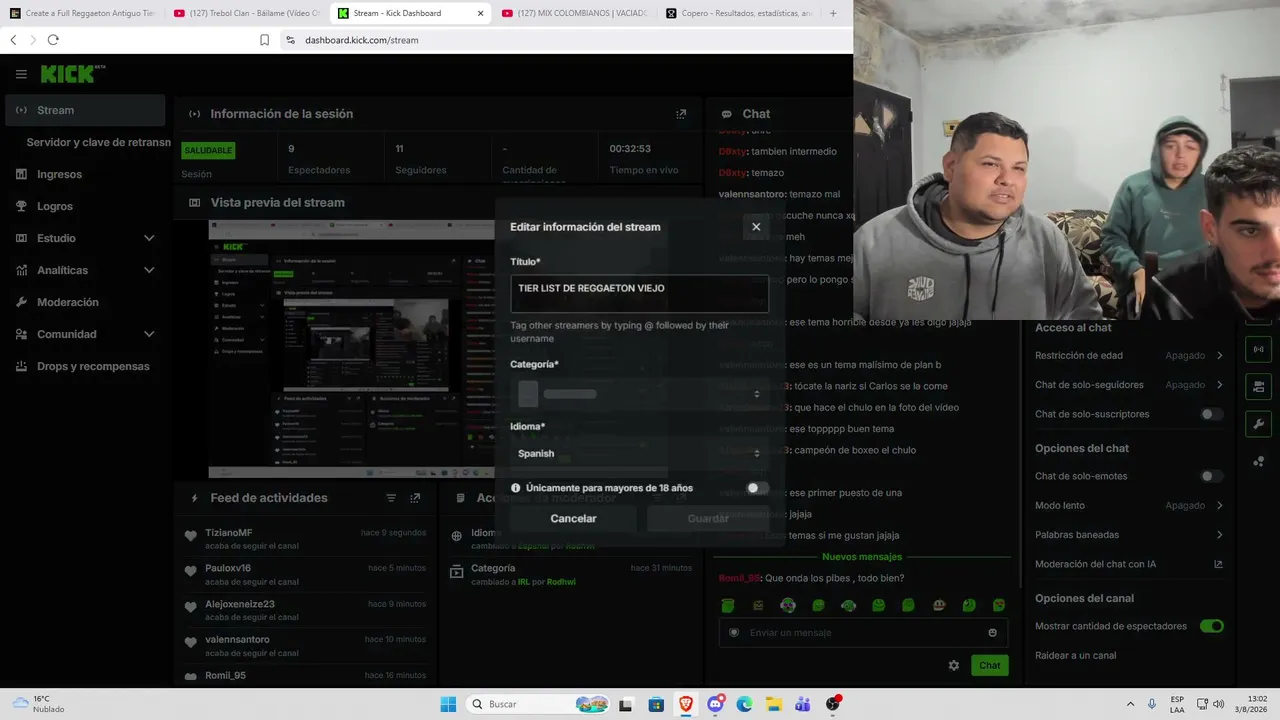Open Servidor y clave de retransmisión
The width and height of the screenshot is (1280, 720).
pyautogui.click(x=98, y=142)
